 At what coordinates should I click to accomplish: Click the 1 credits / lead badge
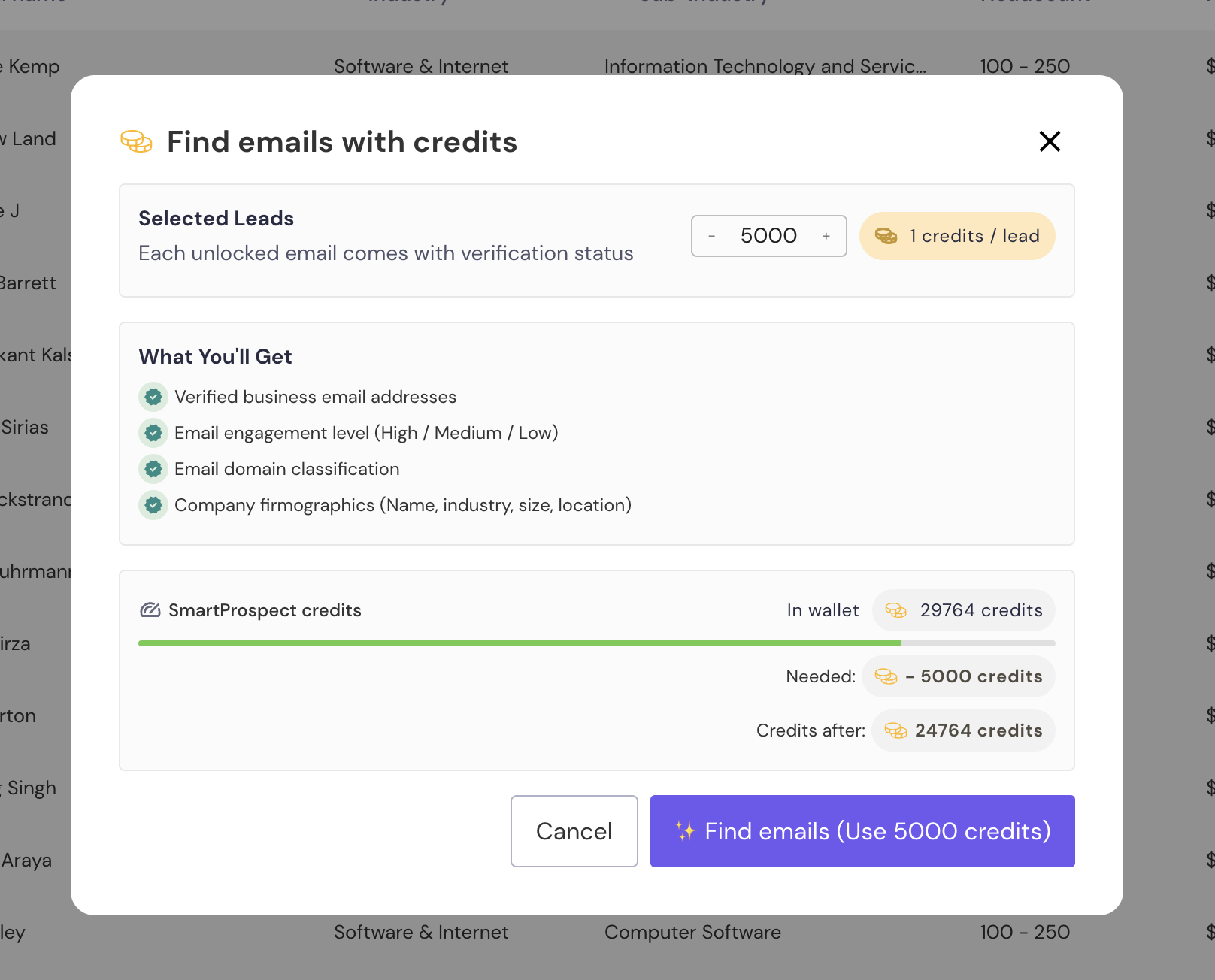957,236
